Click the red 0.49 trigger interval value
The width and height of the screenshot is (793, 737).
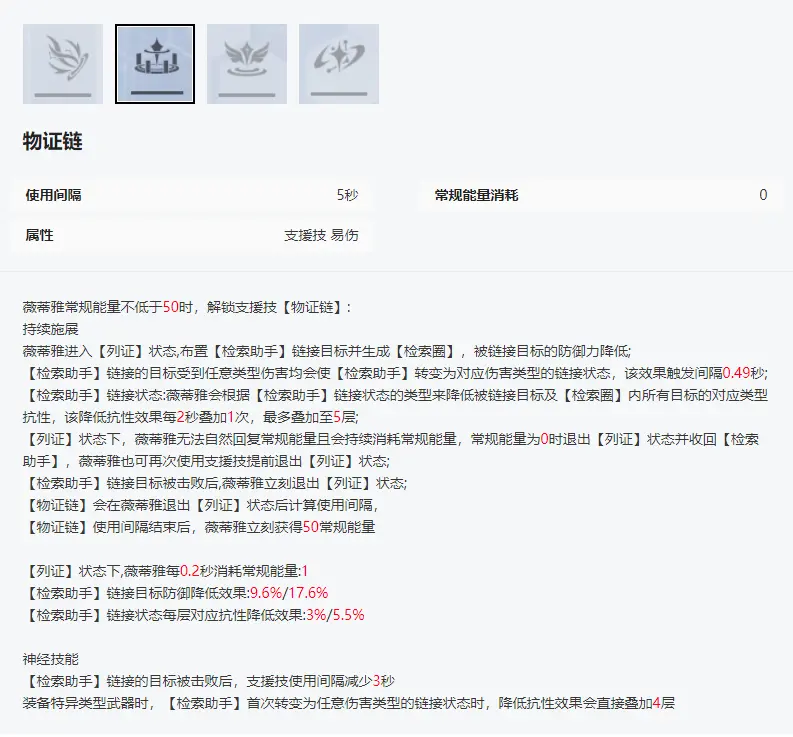tap(735, 372)
